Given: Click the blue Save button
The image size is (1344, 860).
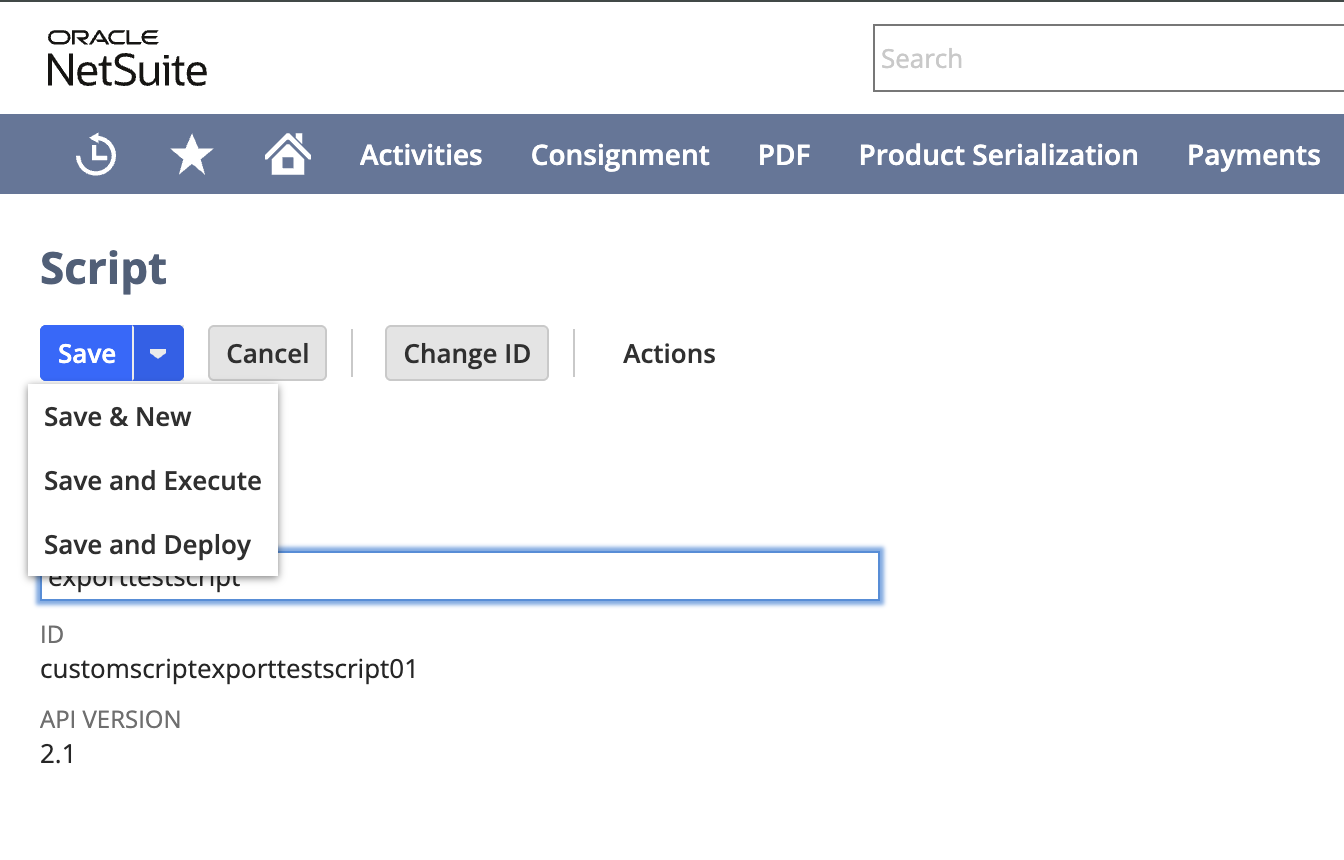Looking at the screenshot, I should point(86,353).
